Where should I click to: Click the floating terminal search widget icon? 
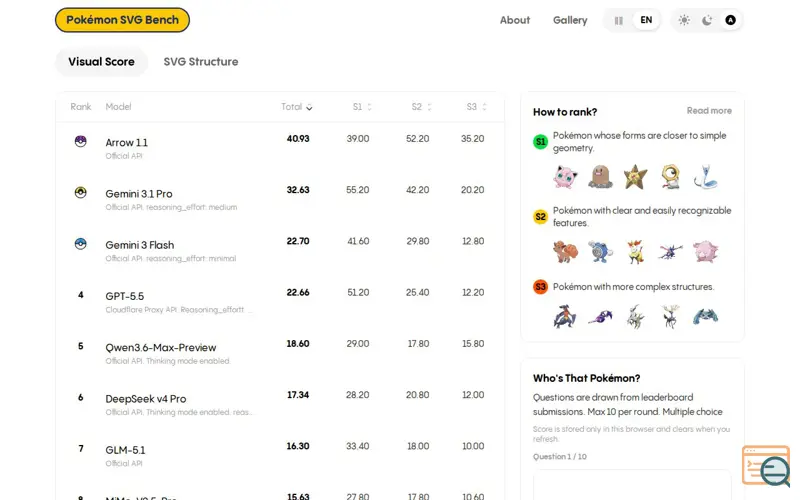[767, 465]
